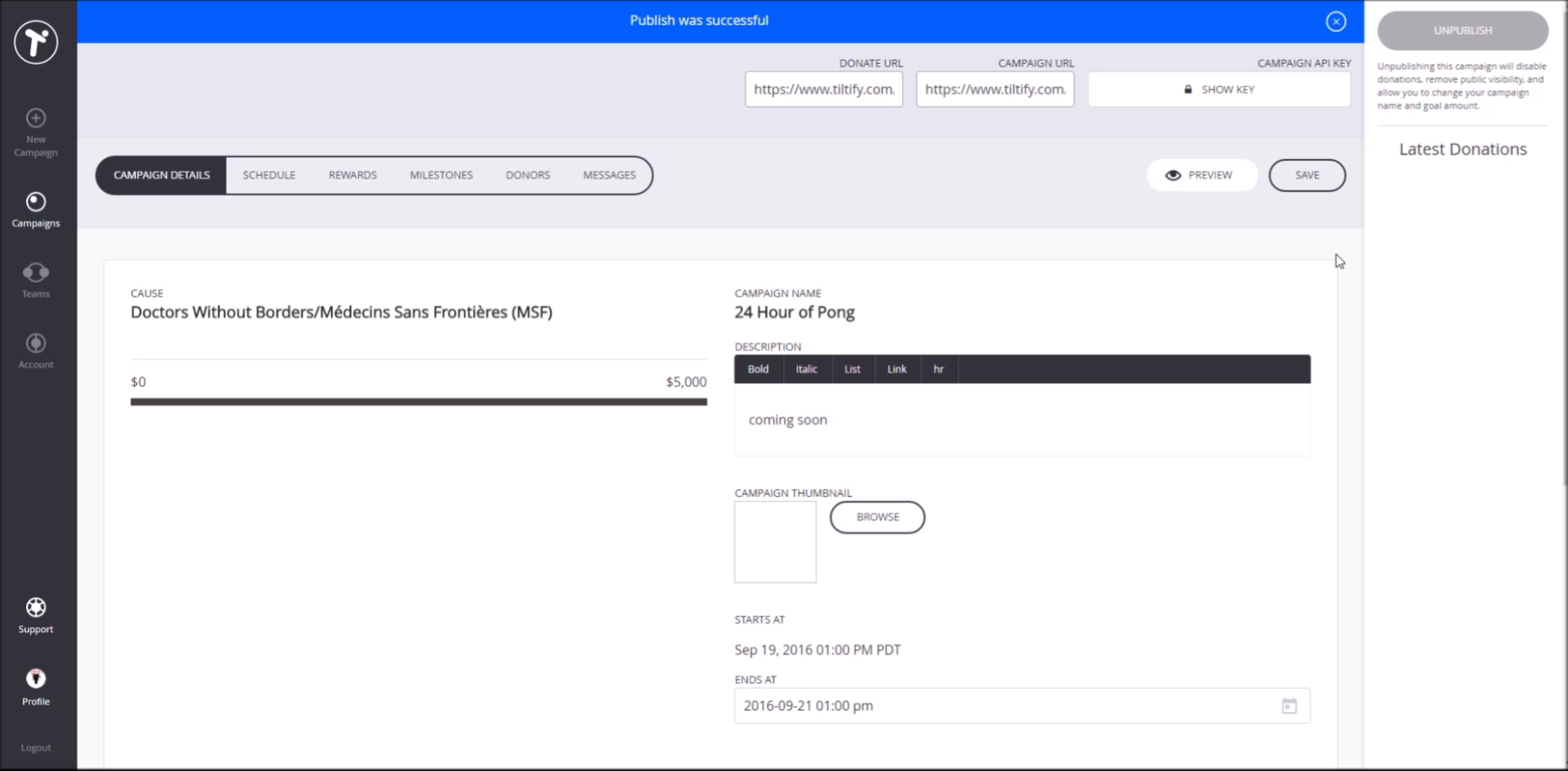Image resolution: width=1568 pixels, height=771 pixels.
Task: Open New Campaign from sidebar
Action: point(36,133)
